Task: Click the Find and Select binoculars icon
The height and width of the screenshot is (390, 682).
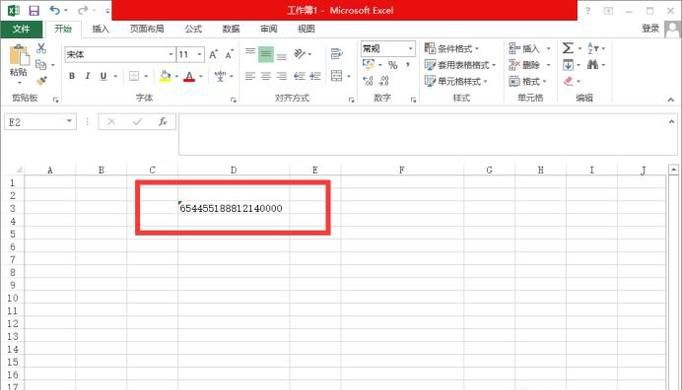Action: click(592, 65)
